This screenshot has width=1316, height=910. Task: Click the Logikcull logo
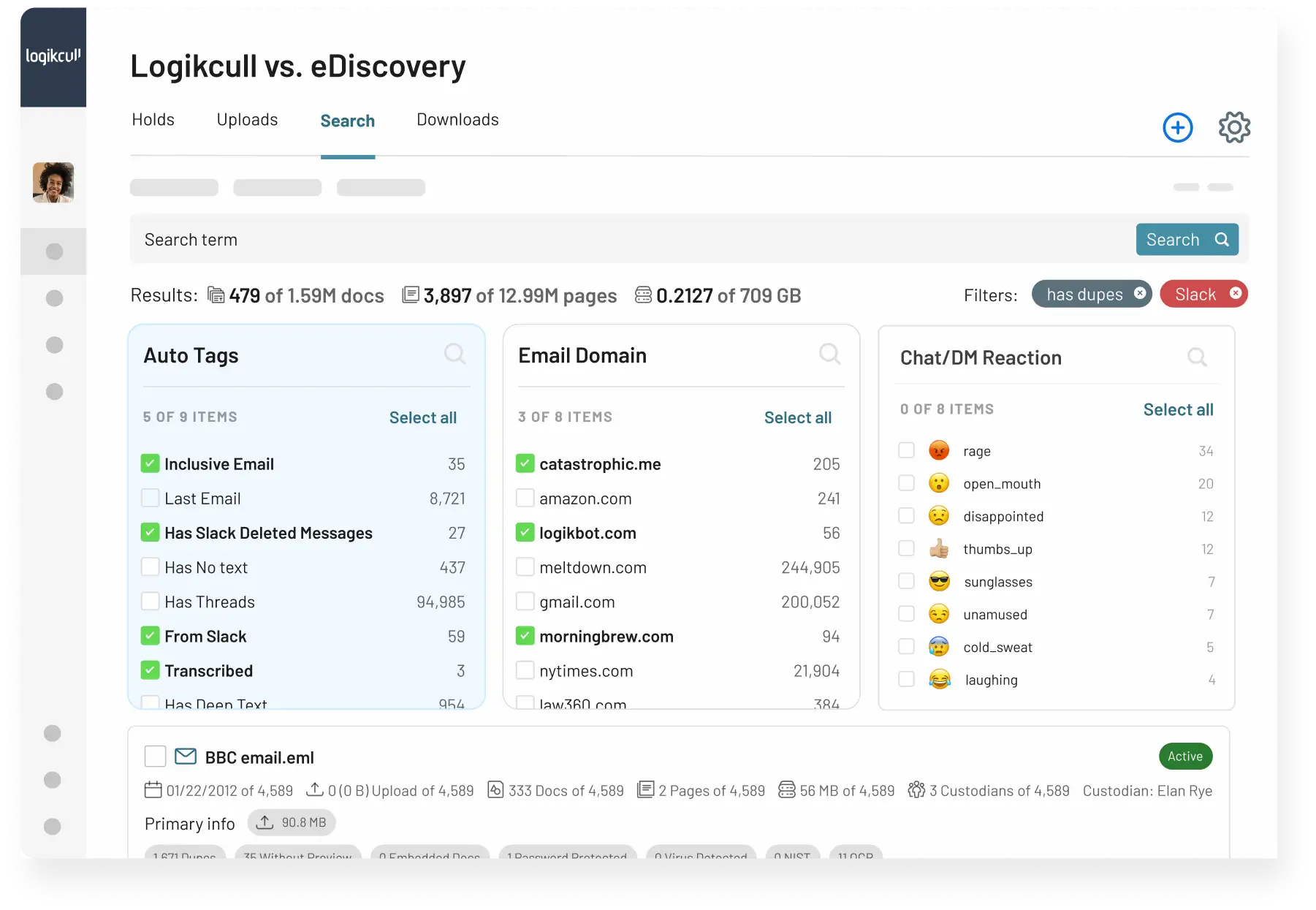tap(53, 57)
